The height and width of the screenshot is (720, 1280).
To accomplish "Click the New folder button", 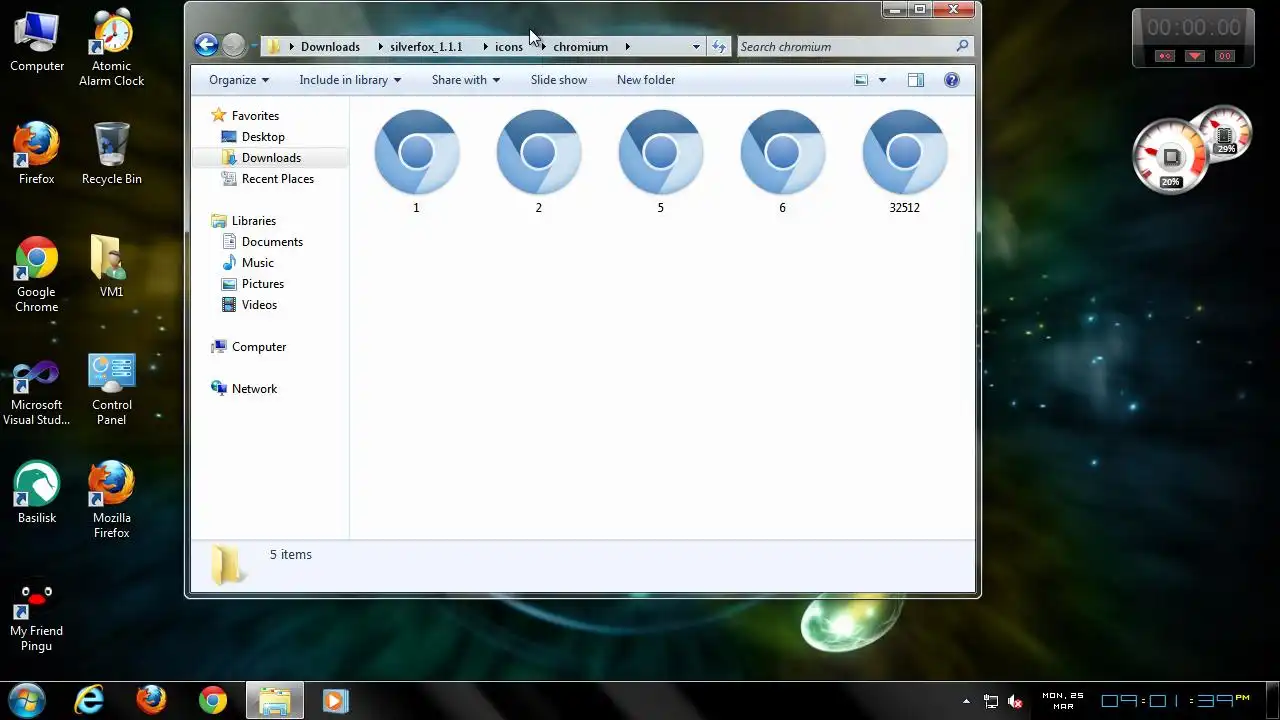I will click(x=646, y=80).
